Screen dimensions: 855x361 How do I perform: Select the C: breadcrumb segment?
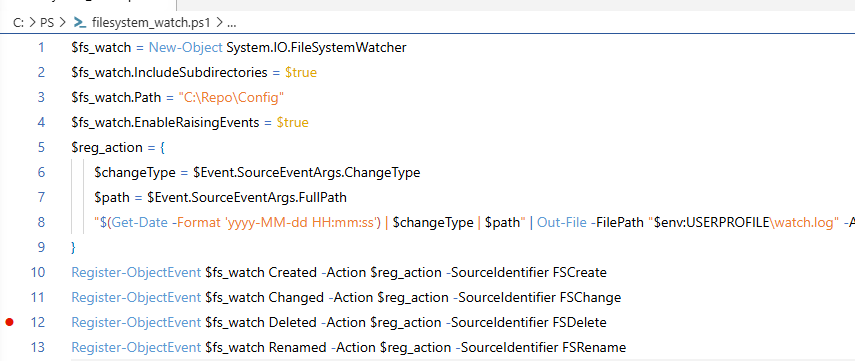tap(18, 23)
